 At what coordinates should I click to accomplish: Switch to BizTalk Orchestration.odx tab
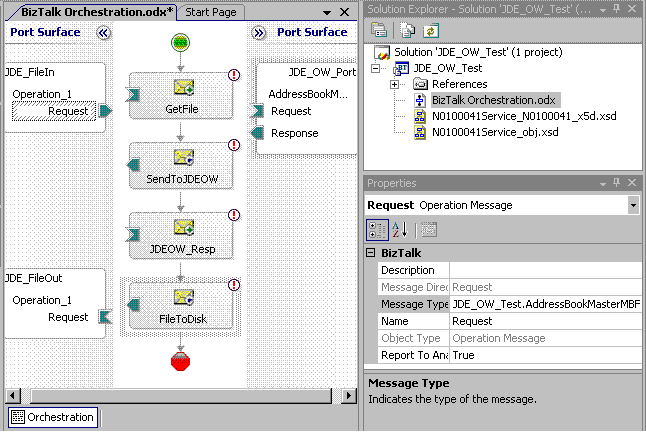[96, 12]
